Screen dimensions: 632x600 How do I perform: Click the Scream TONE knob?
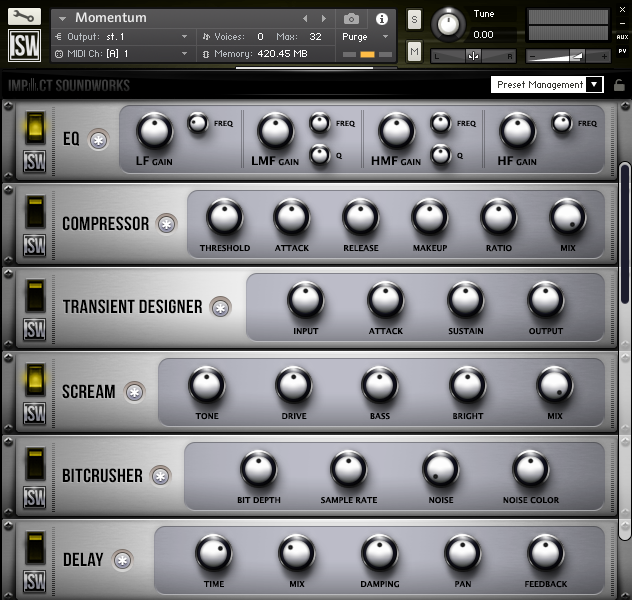coord(206,385)
